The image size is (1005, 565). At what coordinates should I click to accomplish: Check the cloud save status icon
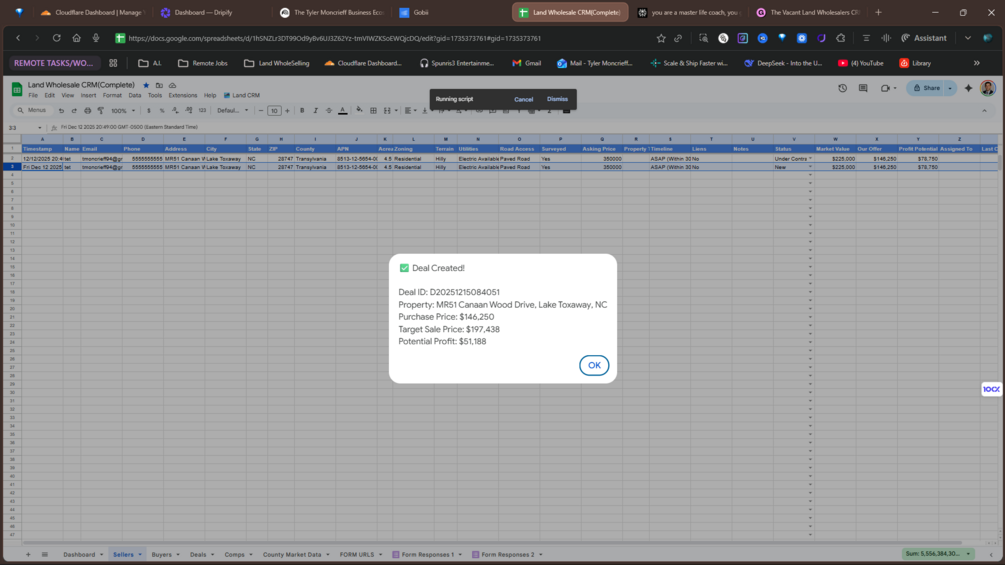(x=172, y=85)
